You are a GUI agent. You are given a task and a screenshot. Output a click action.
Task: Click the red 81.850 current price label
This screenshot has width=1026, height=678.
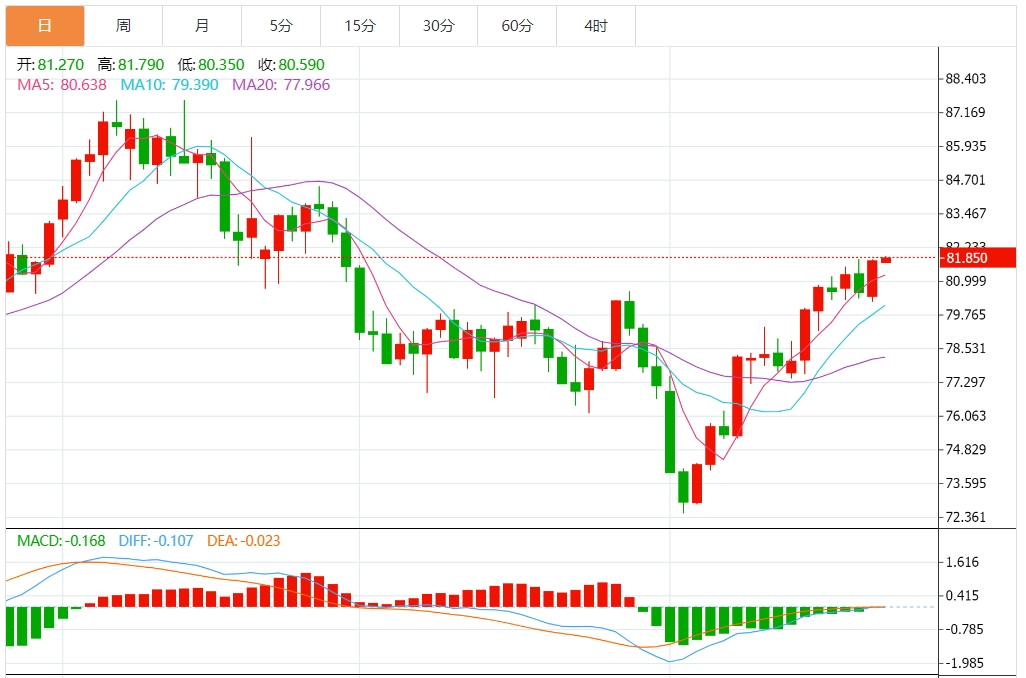(x=977, y=258)
